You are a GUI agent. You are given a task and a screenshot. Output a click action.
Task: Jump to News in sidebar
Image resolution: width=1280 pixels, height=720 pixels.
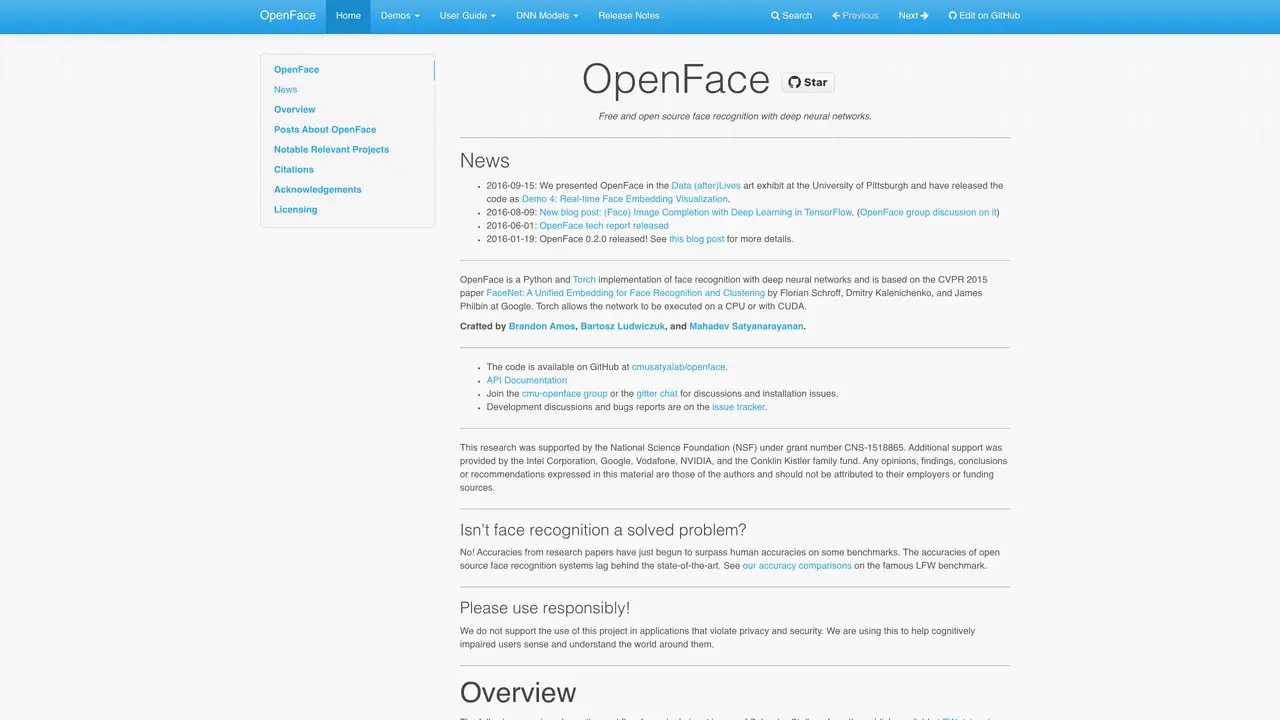(286, 90)
